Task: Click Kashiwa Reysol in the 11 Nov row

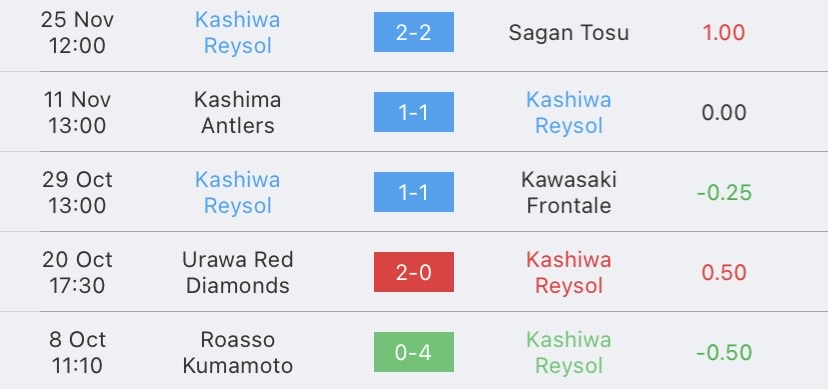Action: pos(569,112)
